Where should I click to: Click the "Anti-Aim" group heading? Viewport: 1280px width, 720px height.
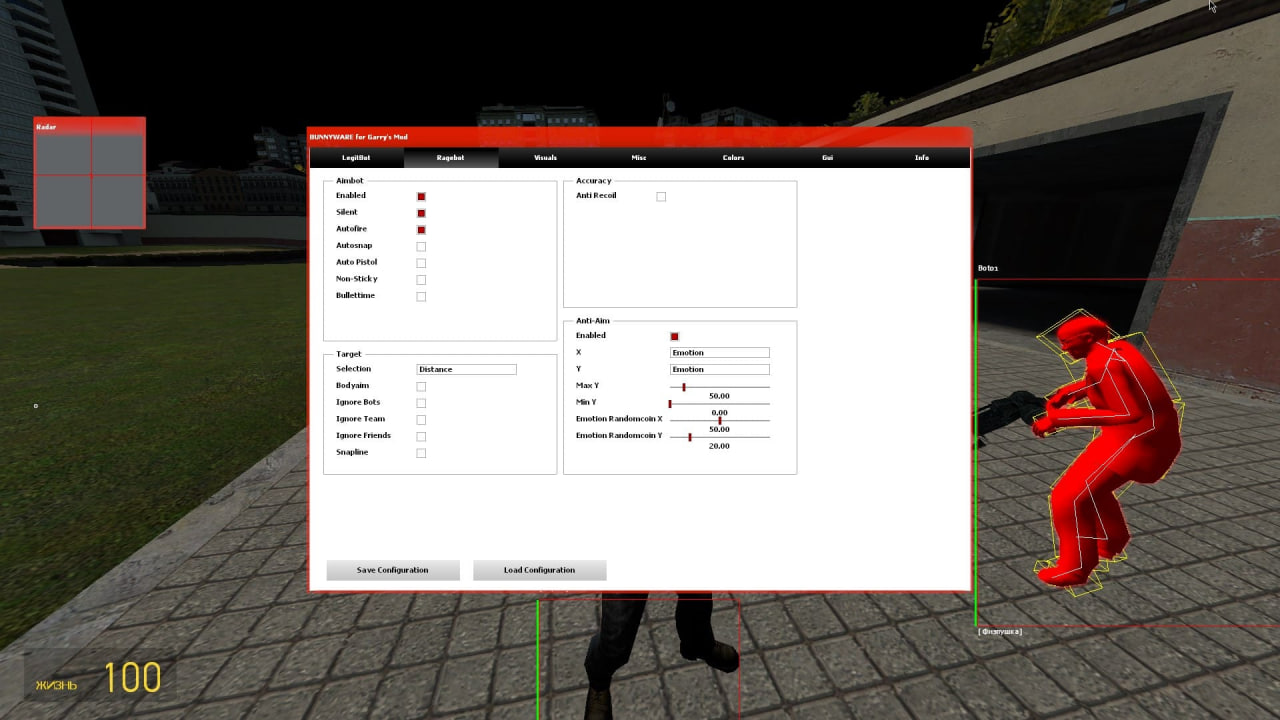click(x=593, y=321)
